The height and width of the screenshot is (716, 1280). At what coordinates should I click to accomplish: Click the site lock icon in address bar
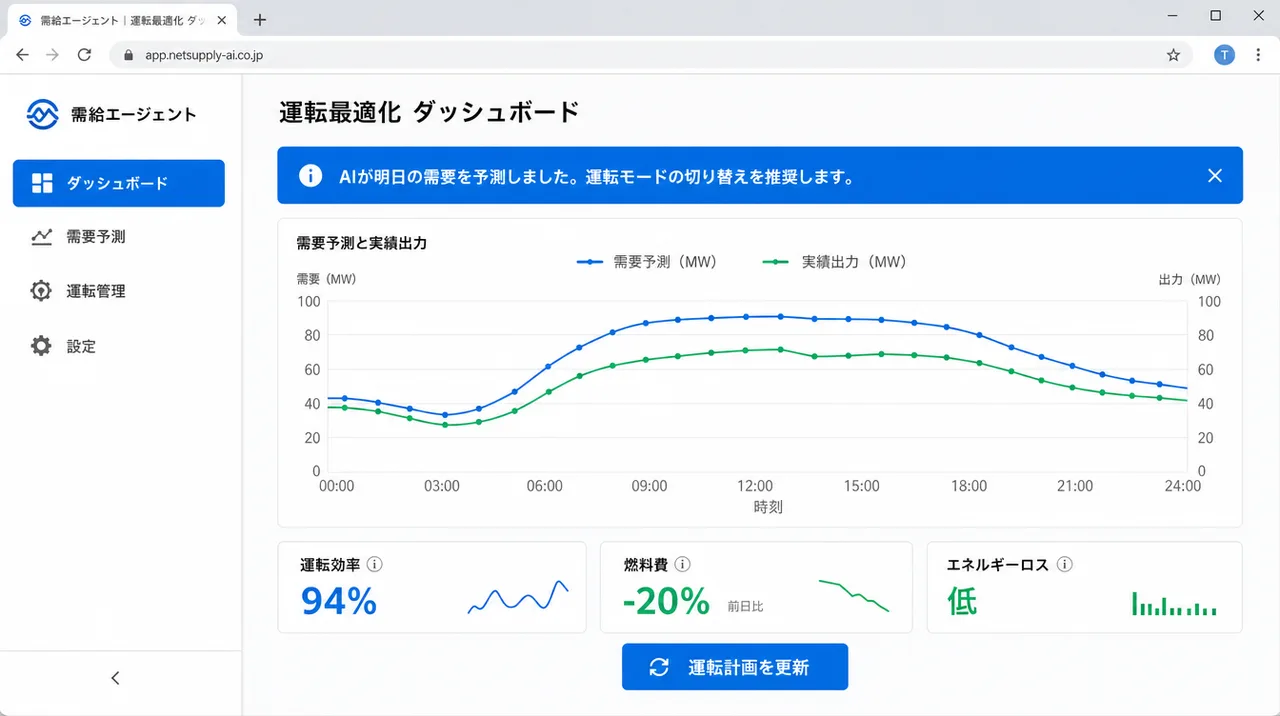pos(128,56)
